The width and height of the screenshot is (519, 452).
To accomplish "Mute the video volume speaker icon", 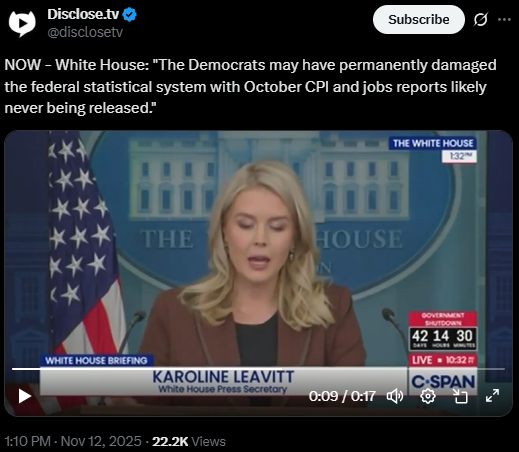I will click(395, 396).
